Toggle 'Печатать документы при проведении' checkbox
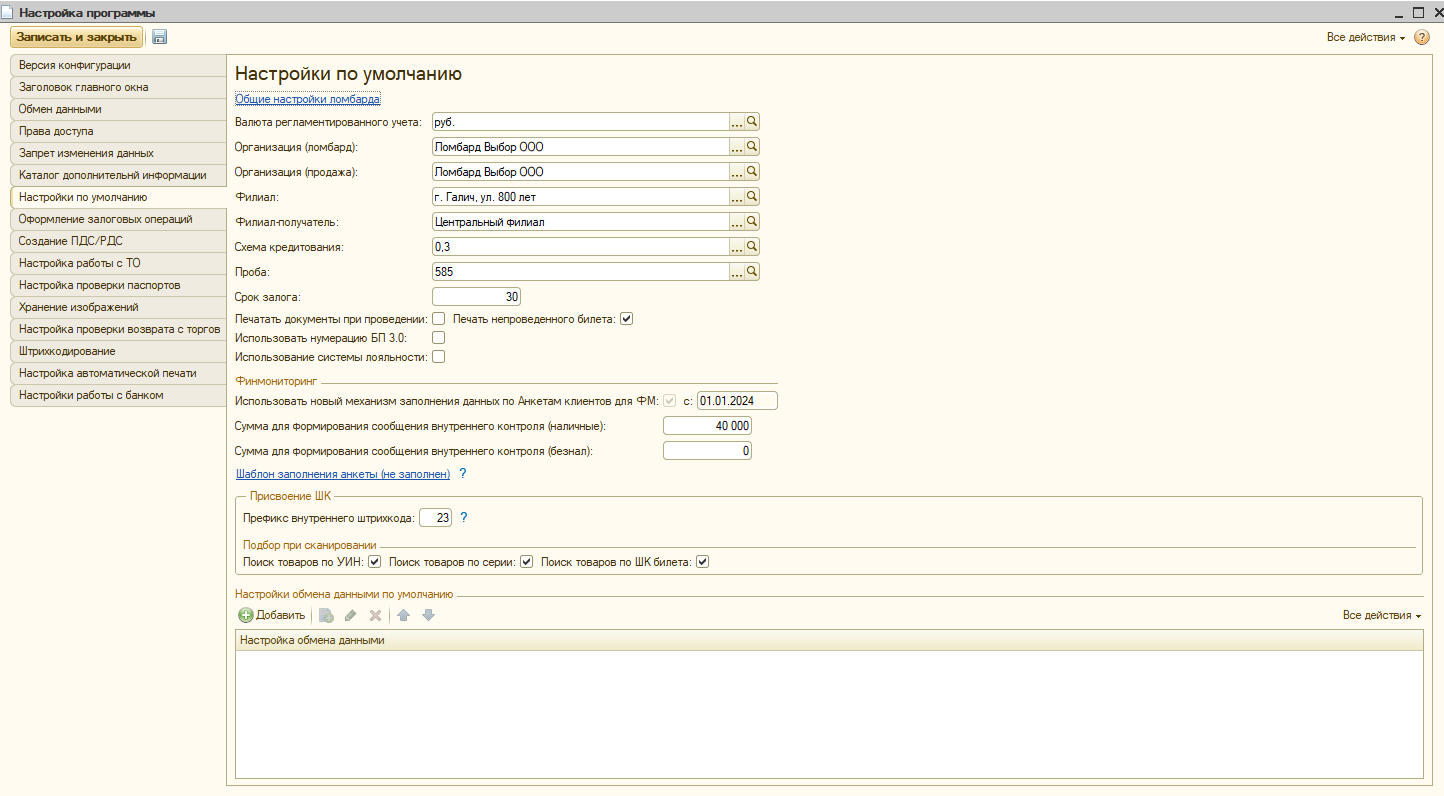 tap(438, 319)
